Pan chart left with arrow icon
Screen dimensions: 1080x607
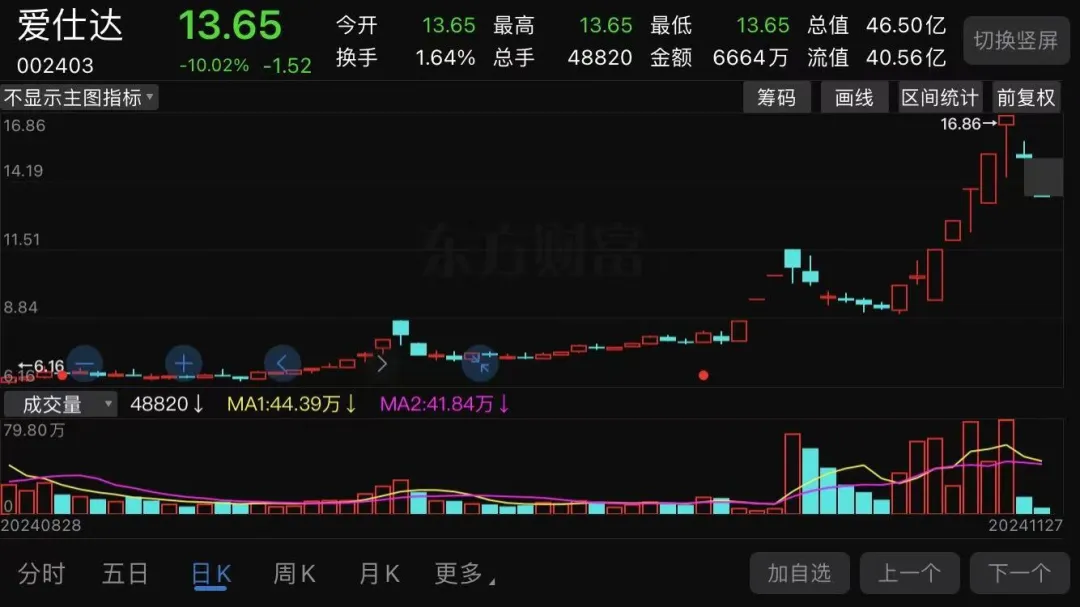[x=282, y=363]
